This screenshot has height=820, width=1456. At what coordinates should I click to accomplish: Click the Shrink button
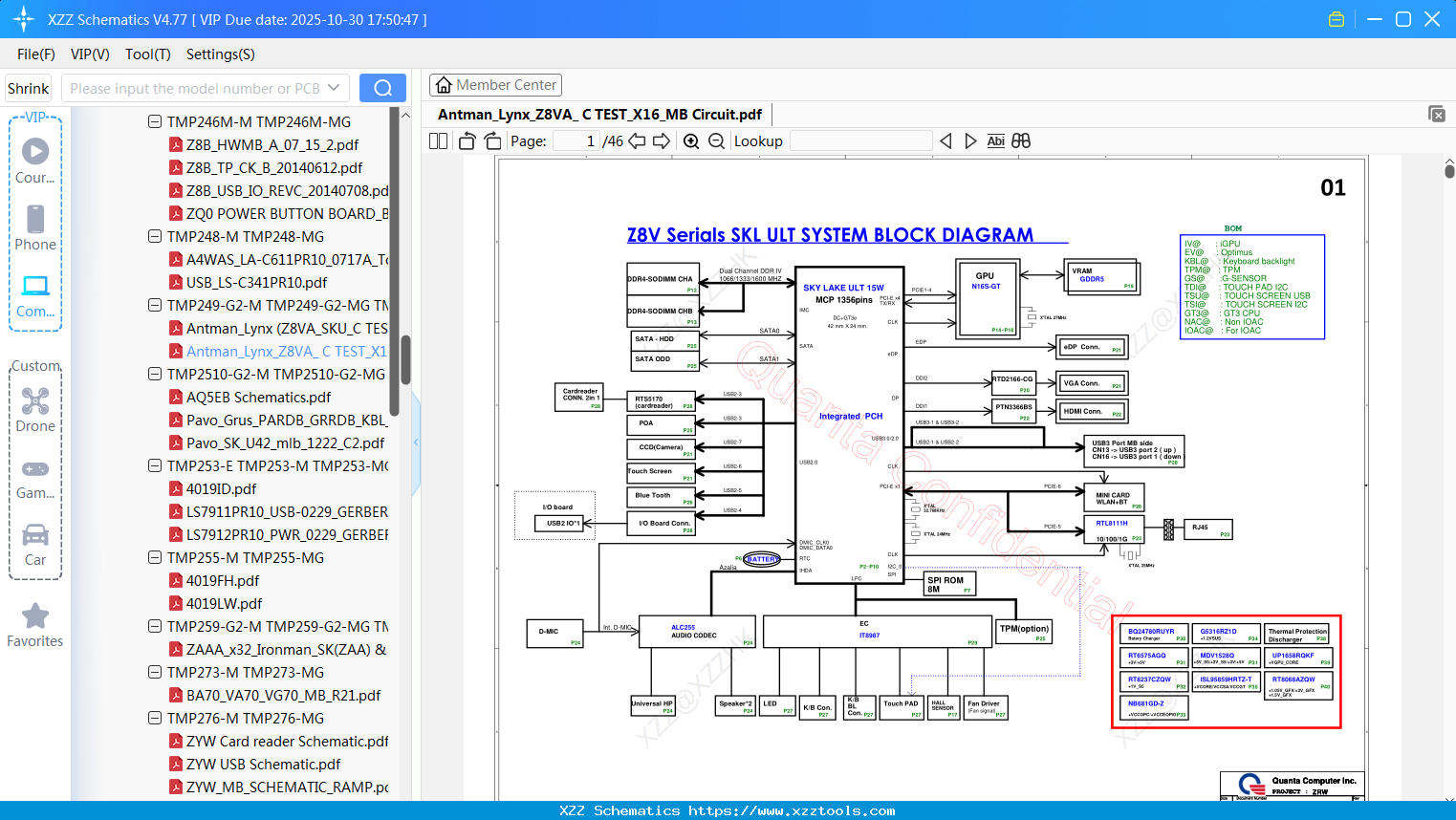click(29, 88)
